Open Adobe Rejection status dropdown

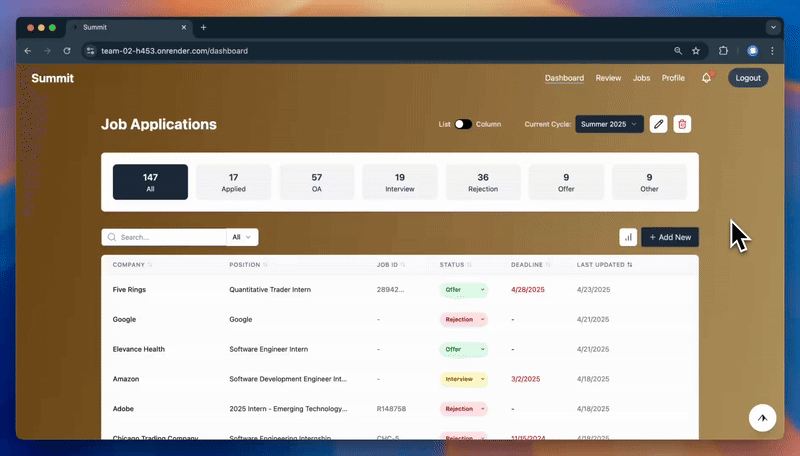464,409
